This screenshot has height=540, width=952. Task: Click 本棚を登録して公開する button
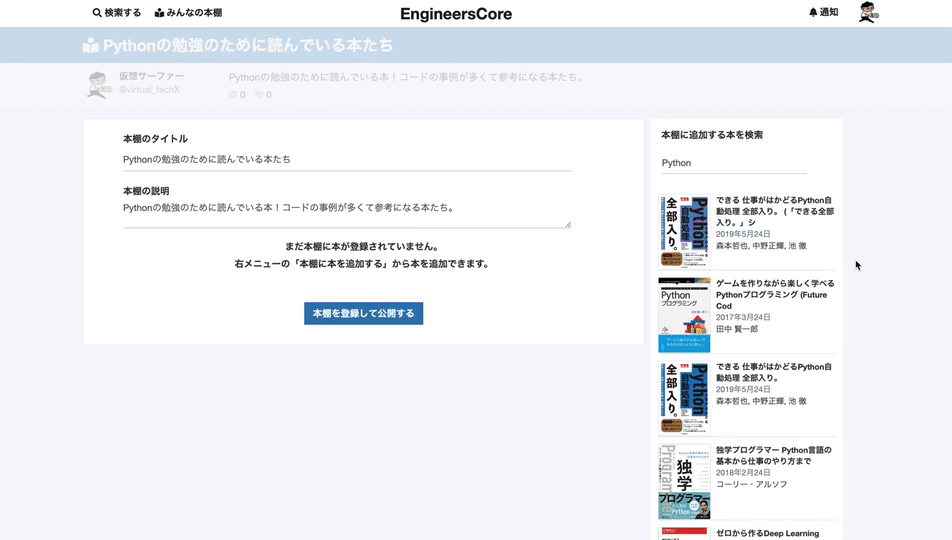pyautogui.click(x=364, y=313)
